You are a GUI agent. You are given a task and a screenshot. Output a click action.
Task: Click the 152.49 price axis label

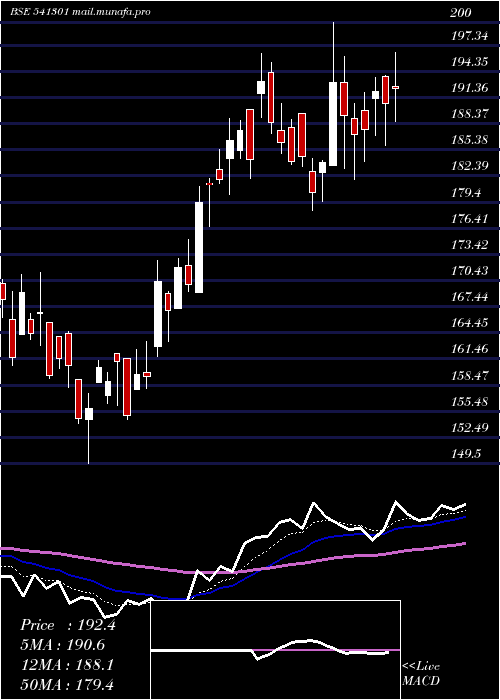(x=469, y=427)
